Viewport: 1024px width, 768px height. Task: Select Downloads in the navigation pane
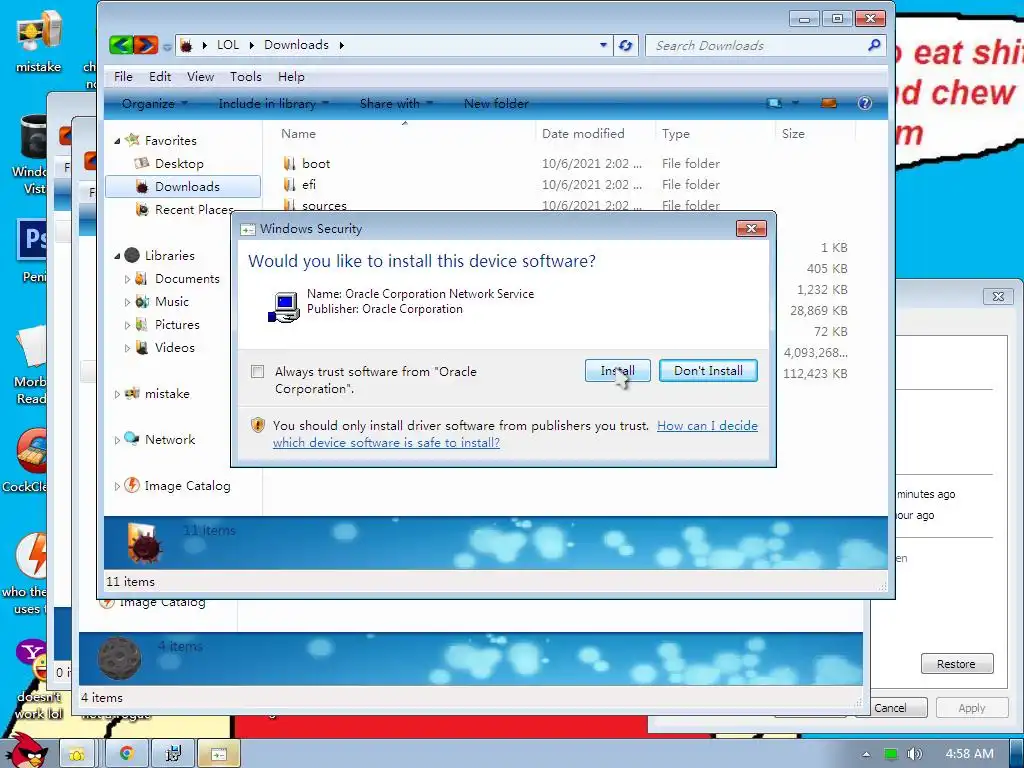click(x=183, y=187)
